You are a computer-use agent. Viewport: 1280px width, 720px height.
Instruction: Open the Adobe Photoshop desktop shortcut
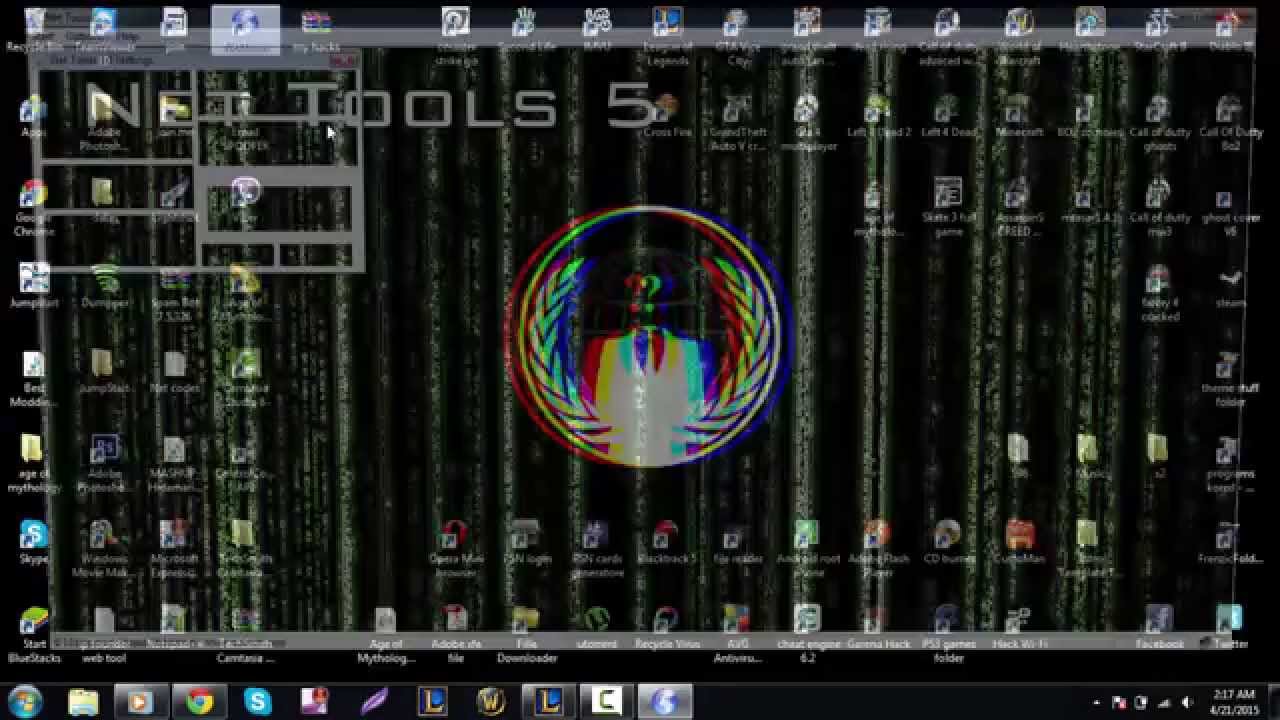(104, 464)
